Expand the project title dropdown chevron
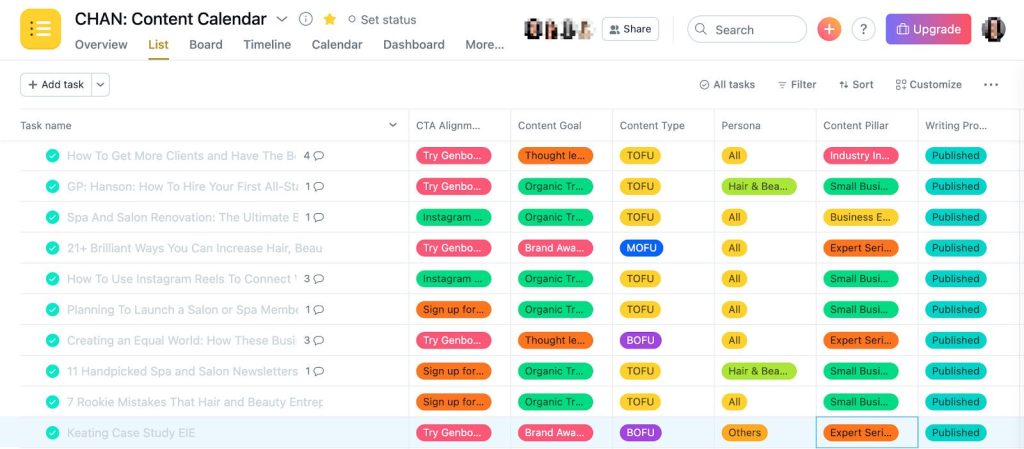The image size is (1024, 449). tap(281, 19)
